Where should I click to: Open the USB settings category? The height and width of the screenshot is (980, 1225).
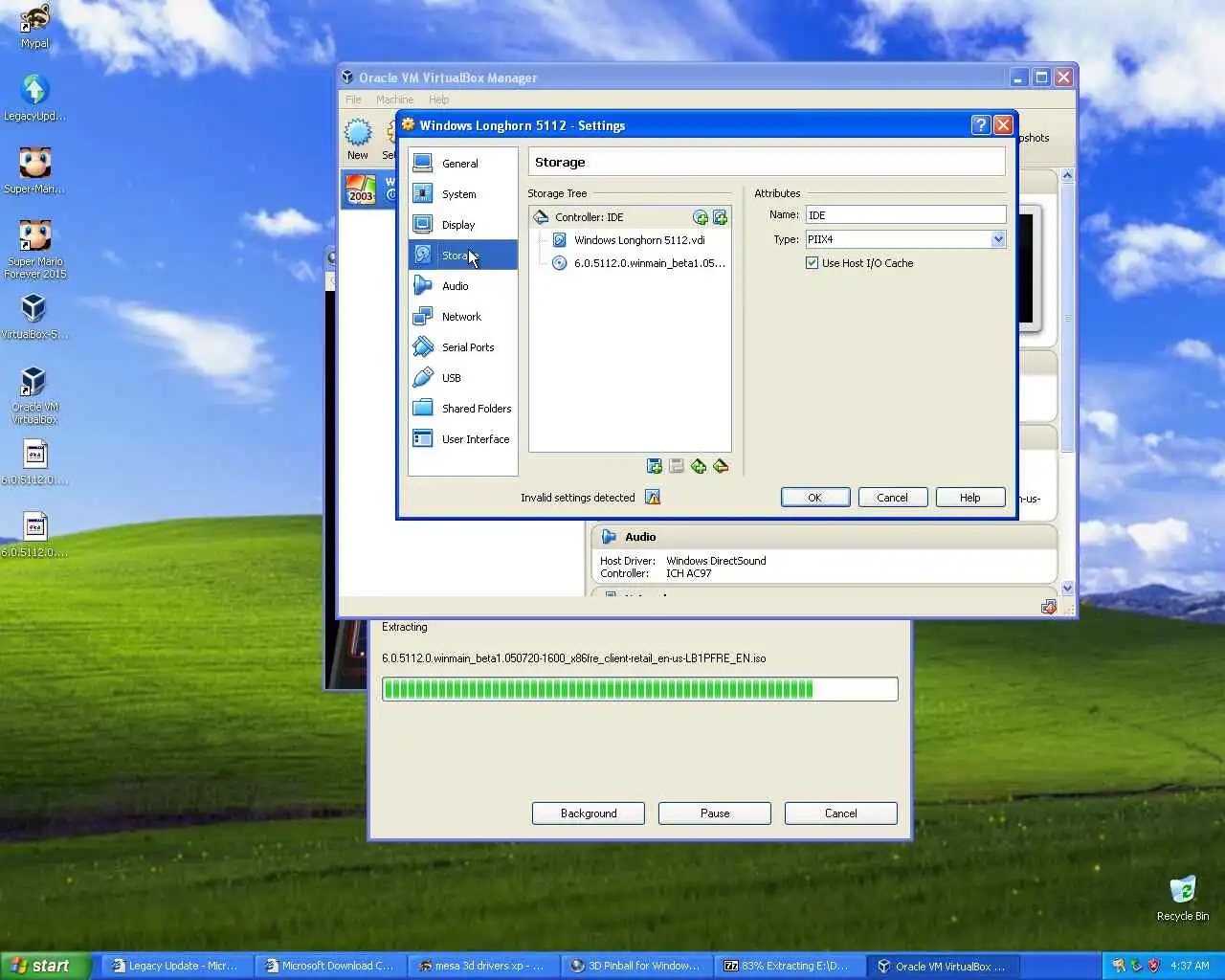463,378
